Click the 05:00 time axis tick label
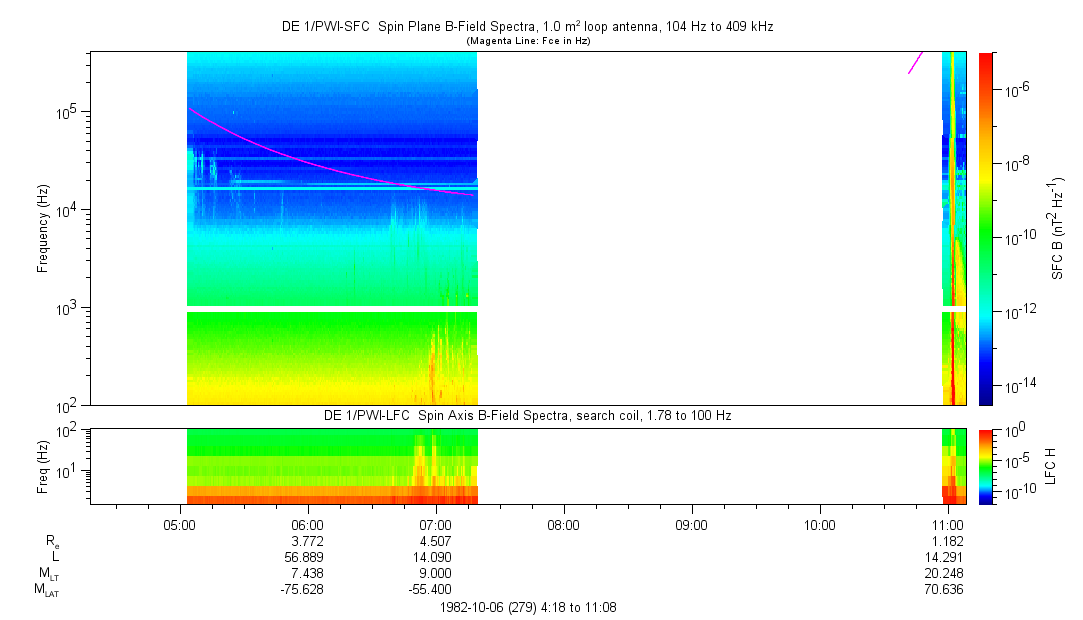The height and width of the screenshot is (620, 1083). (x=179, y=524)
